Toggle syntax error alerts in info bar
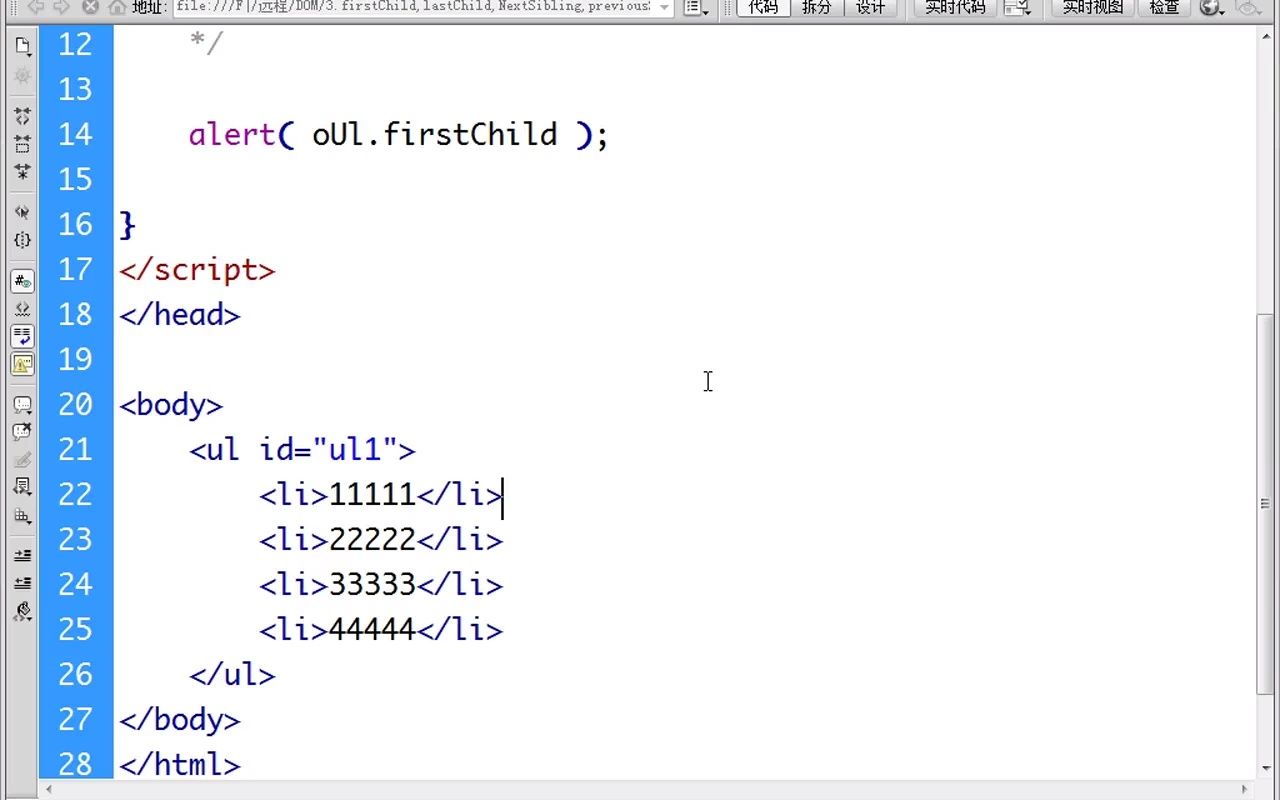 22,364
